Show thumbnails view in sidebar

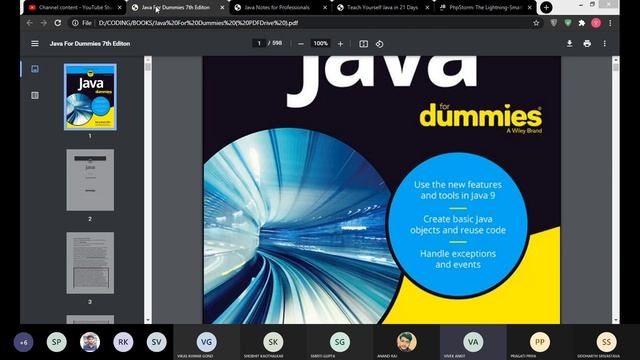point(35,69)
